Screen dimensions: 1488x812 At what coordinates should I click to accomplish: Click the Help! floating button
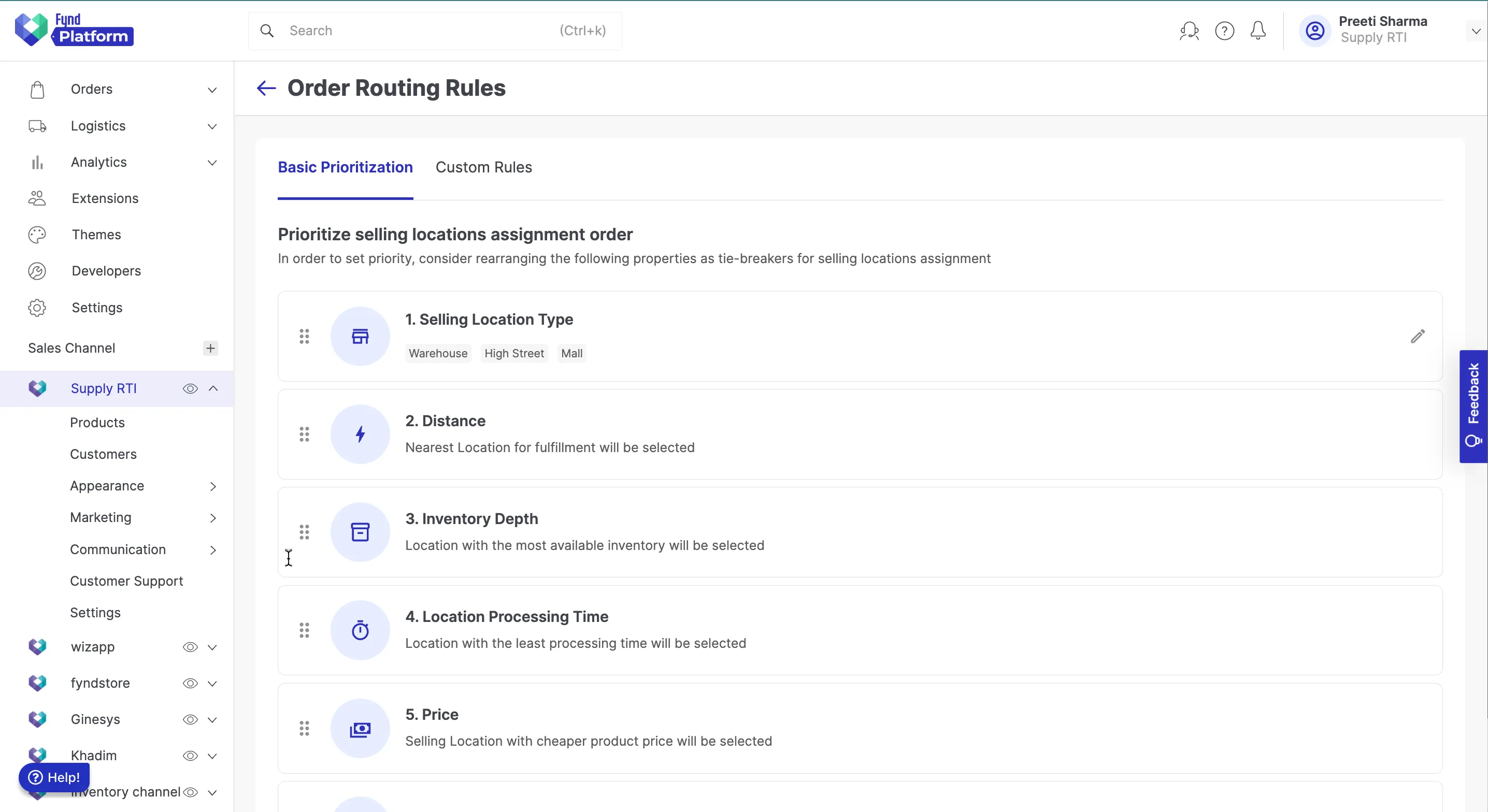click(54, 777)
